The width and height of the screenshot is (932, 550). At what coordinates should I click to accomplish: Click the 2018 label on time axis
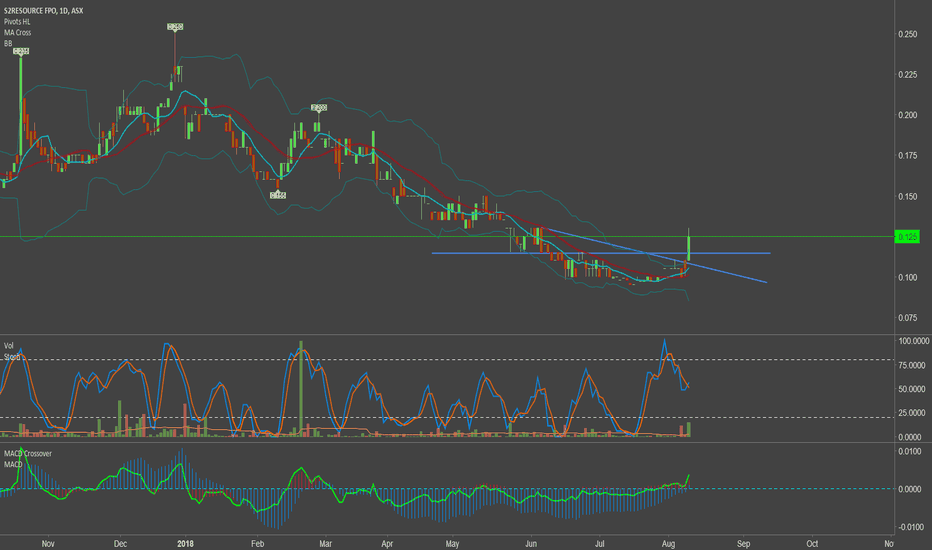(x=185, y=543)
